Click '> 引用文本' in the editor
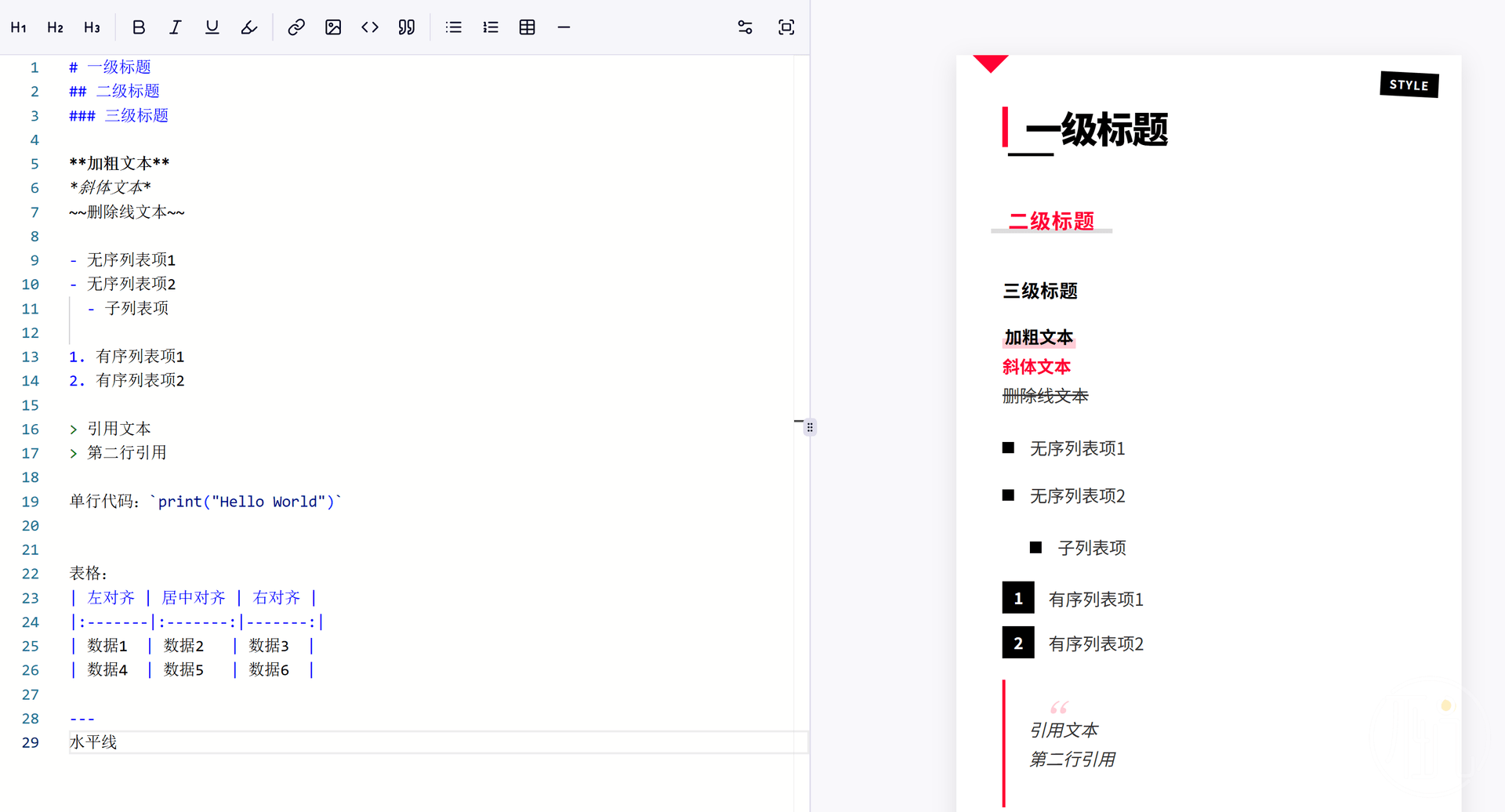Screen dimensions: 1505x812 [110, 429]
